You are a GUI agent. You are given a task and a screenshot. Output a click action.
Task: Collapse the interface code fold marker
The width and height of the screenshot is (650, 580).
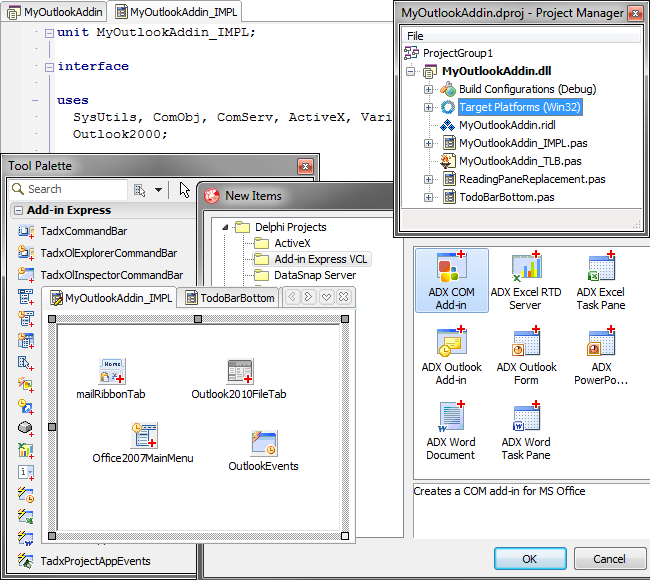point(49,67)
